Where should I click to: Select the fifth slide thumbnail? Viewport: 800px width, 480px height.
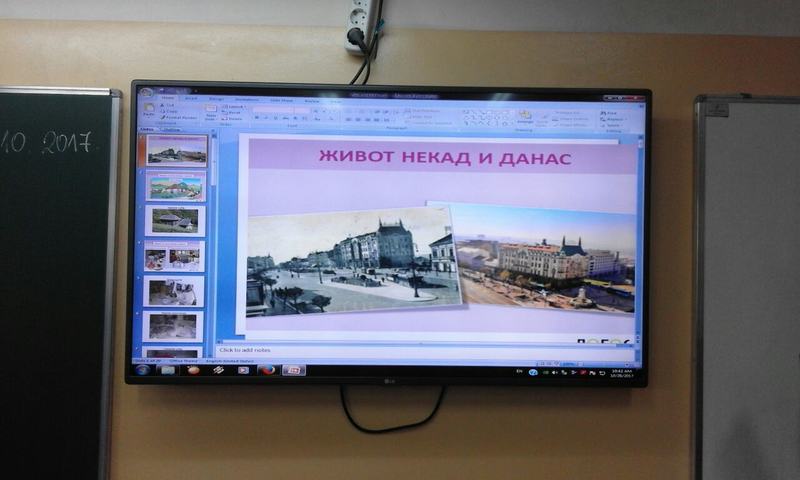(173, 291)
